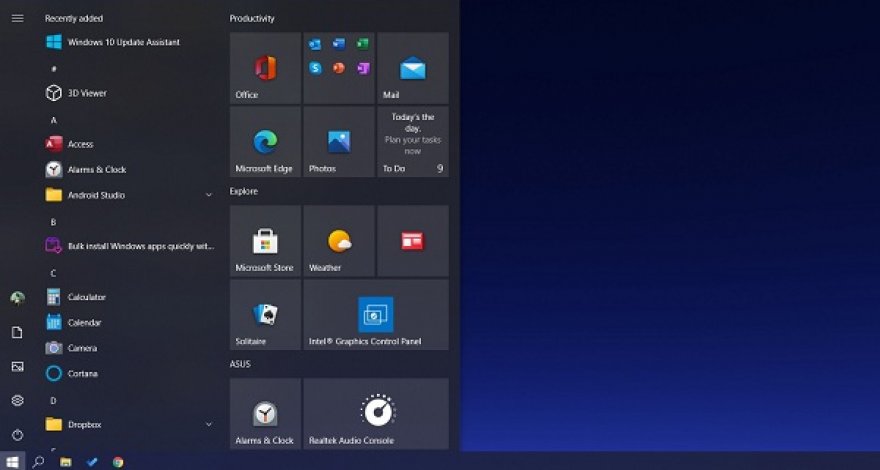
Task: Open Pictures from Start sidebar
Action: pyautogui.click(x=17, y=367)
